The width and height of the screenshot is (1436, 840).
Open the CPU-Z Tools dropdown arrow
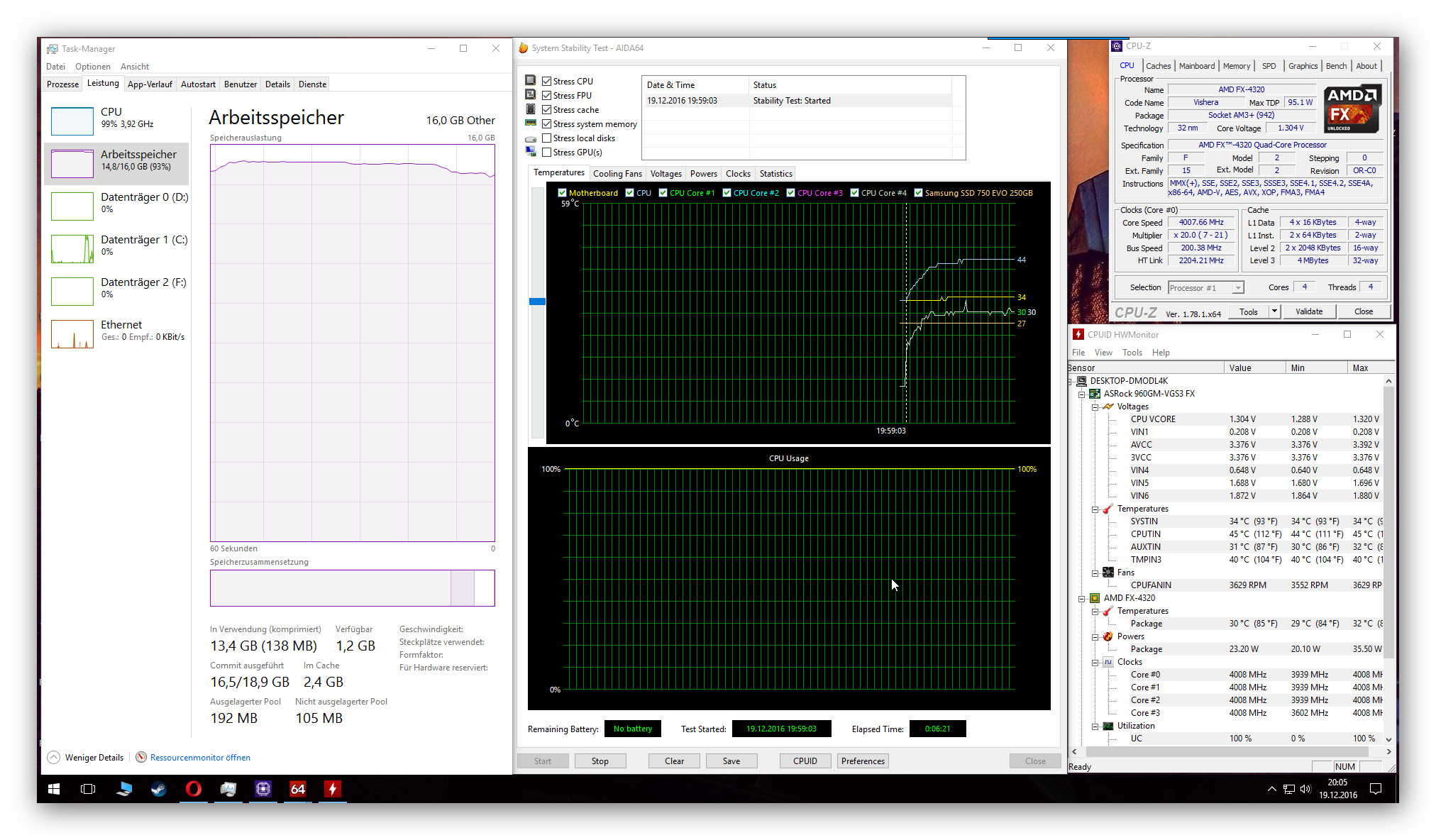(x=1274, y=311)
